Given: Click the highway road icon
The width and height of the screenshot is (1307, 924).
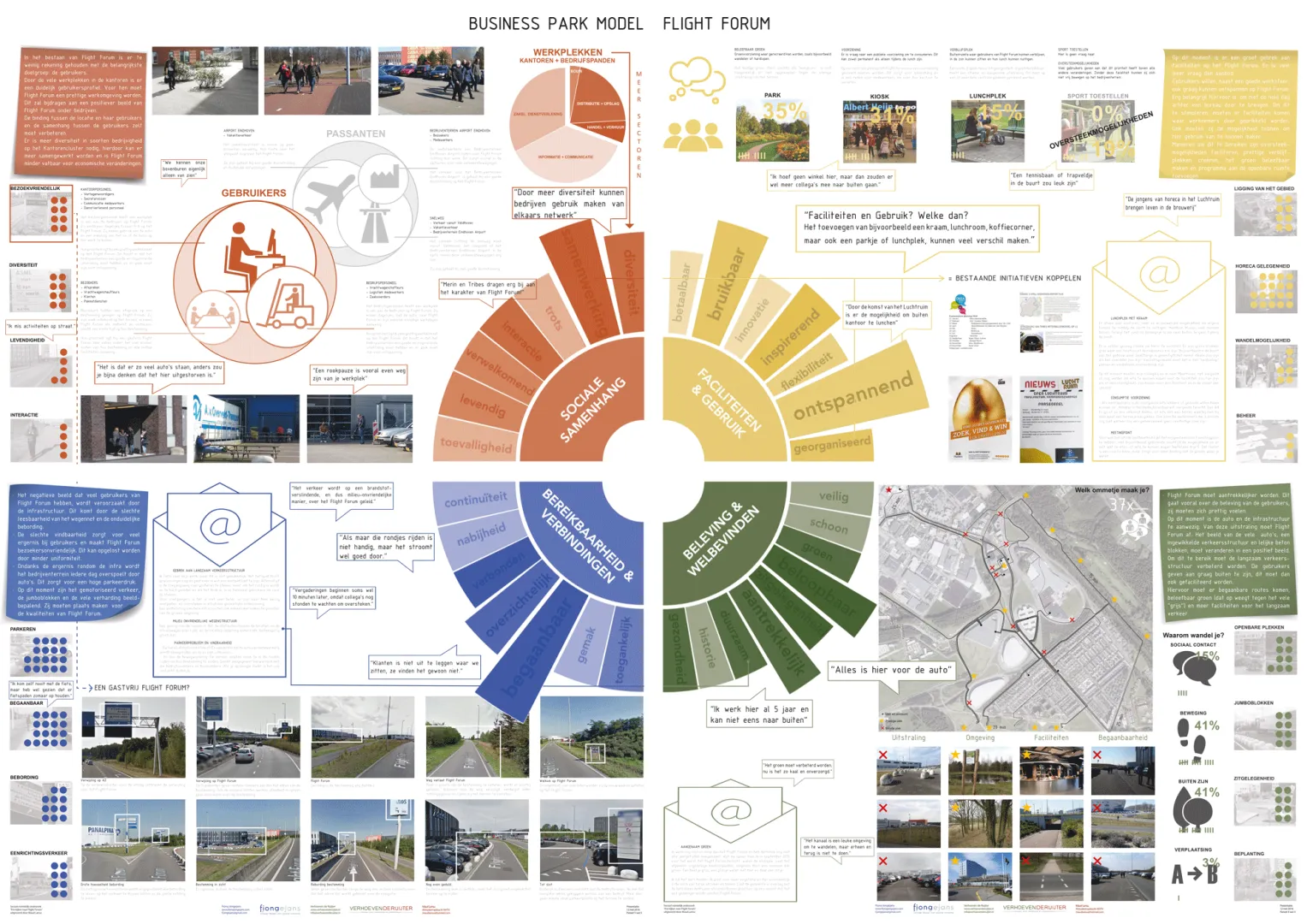Looking at the screenshot, I should click(x=375, y=224).
